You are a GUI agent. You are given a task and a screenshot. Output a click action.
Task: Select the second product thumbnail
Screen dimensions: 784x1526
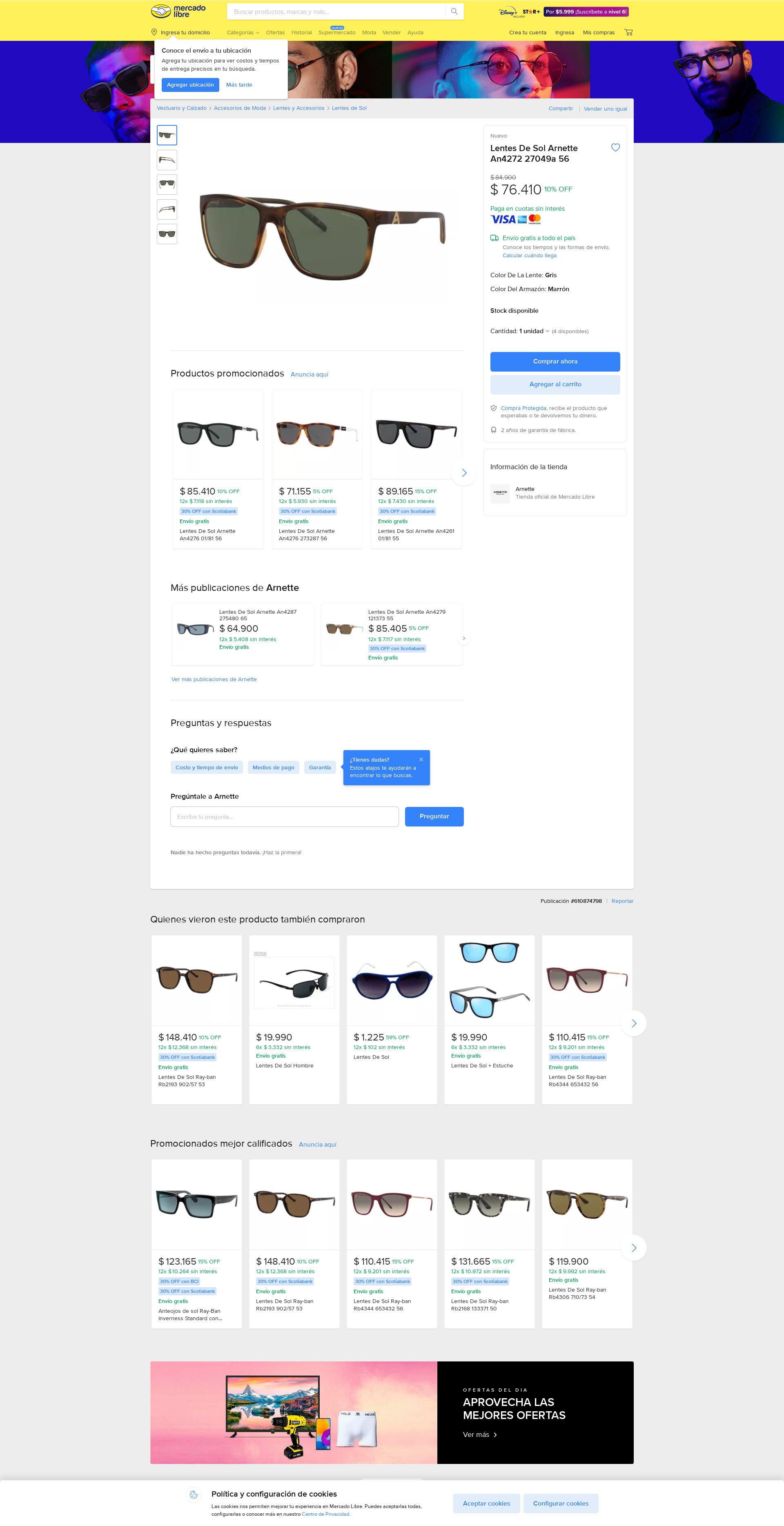pyautogui.click(x=167, y=160)
